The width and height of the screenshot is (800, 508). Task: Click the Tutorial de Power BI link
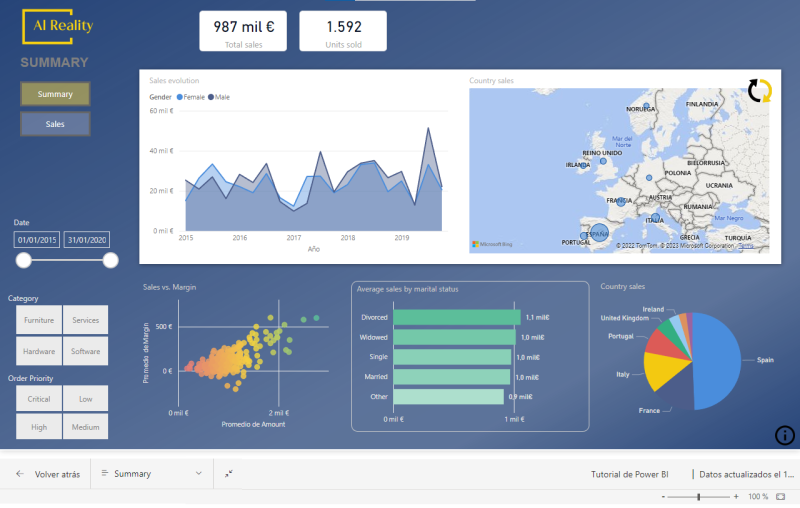(634, 474)
